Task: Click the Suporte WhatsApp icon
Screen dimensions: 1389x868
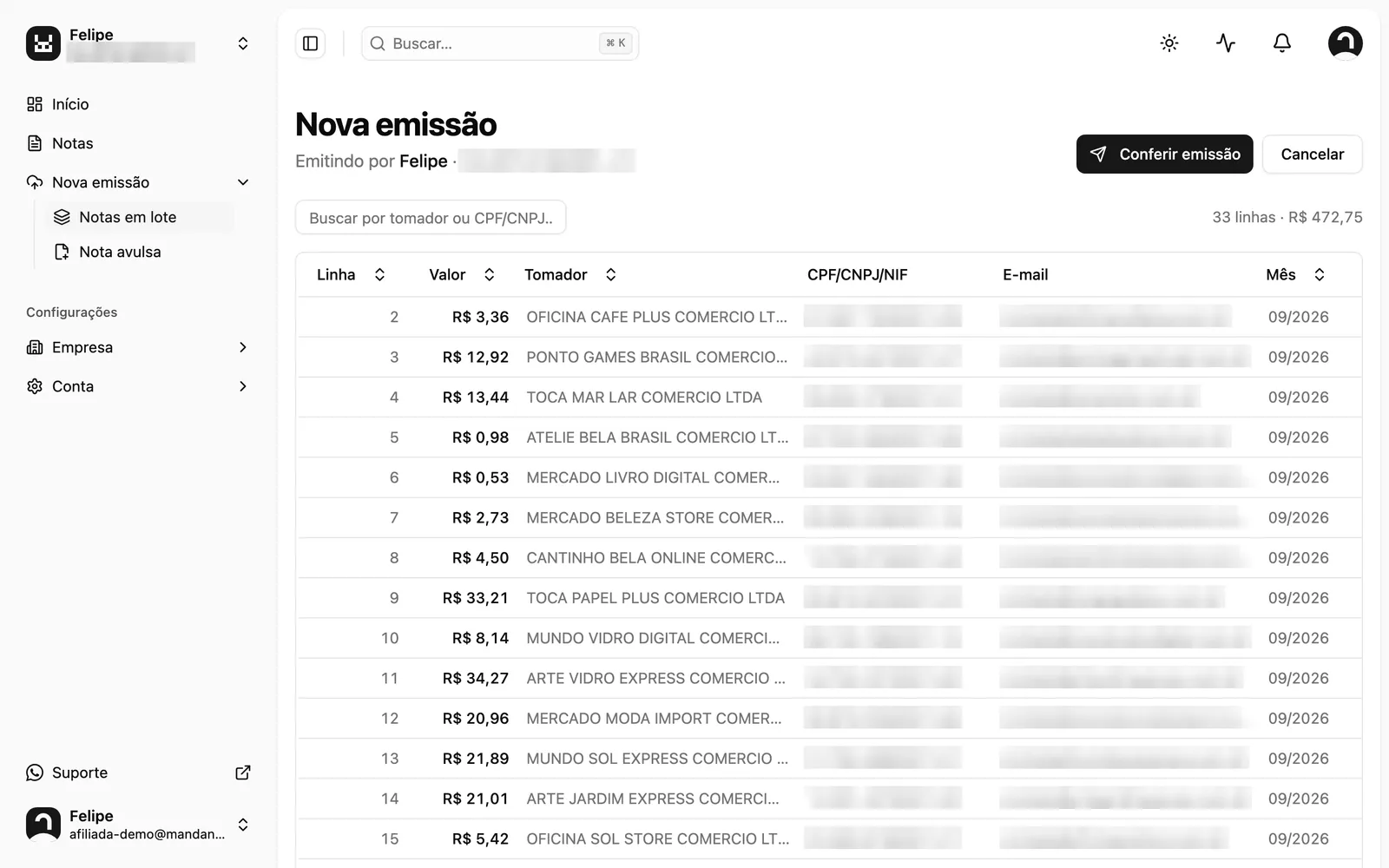Action: coord(35,773)
